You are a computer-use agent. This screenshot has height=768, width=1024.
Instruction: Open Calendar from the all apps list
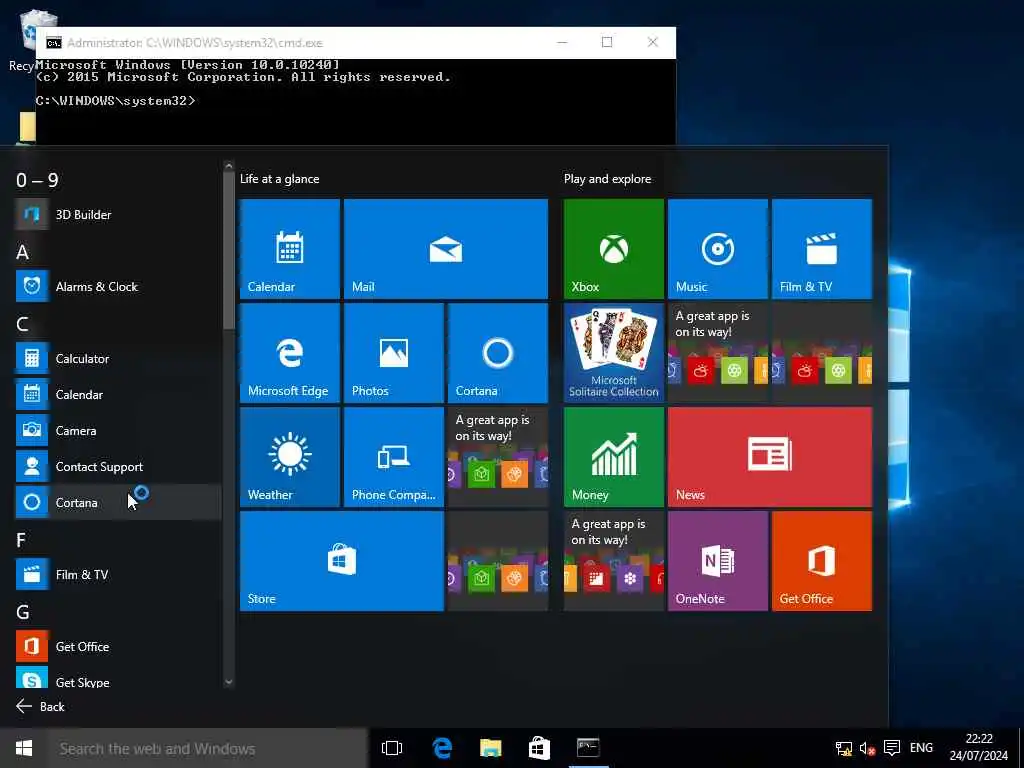point(118,394)
